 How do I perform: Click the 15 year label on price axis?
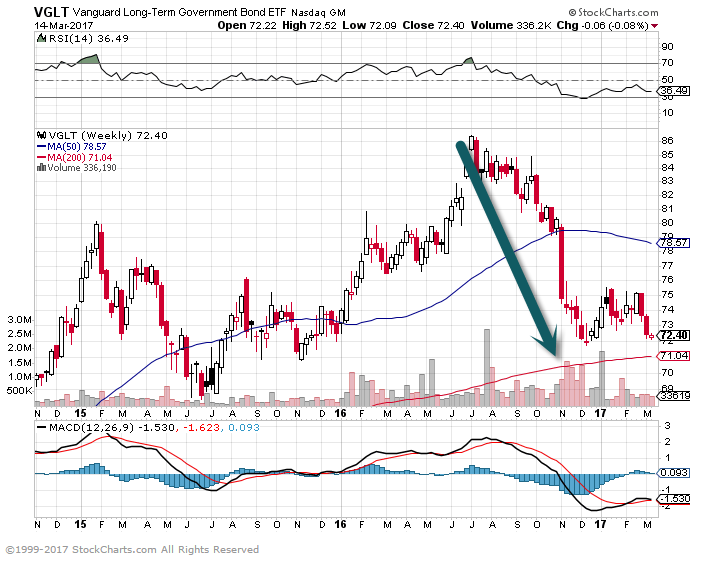pyautogui.click(x=80, y=413)
